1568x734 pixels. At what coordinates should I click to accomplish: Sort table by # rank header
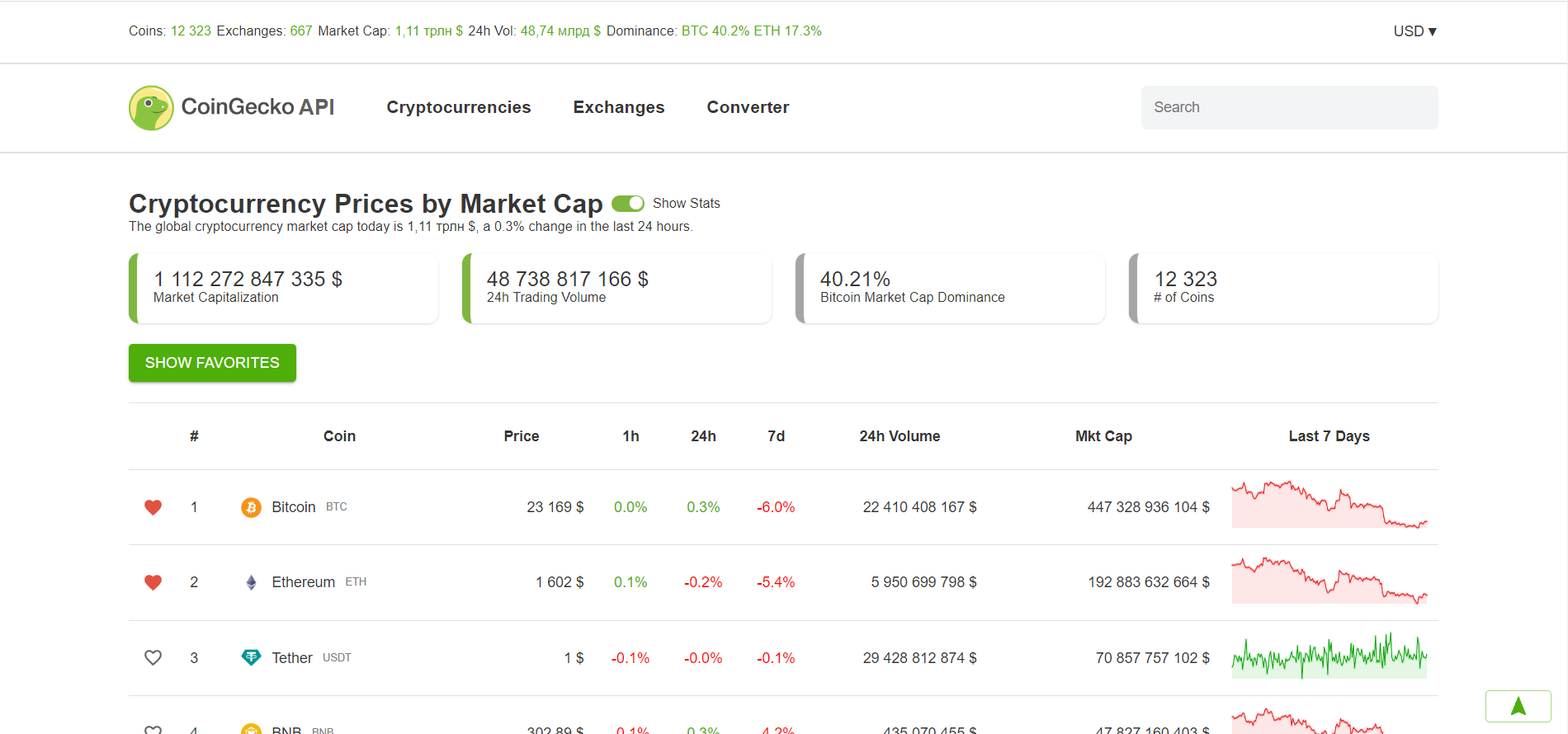(x=194, y=436)
